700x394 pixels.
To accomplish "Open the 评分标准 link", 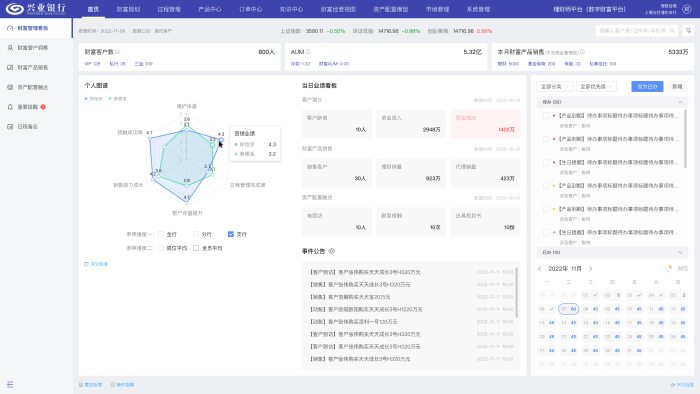I will [99, 264].
